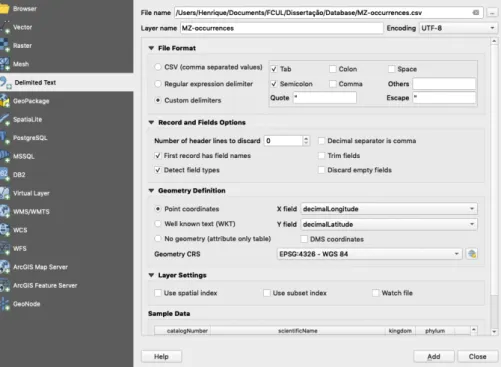The image size is (501, 367).
Task: Enable Discard empty fields option
Action: (321, 170)
